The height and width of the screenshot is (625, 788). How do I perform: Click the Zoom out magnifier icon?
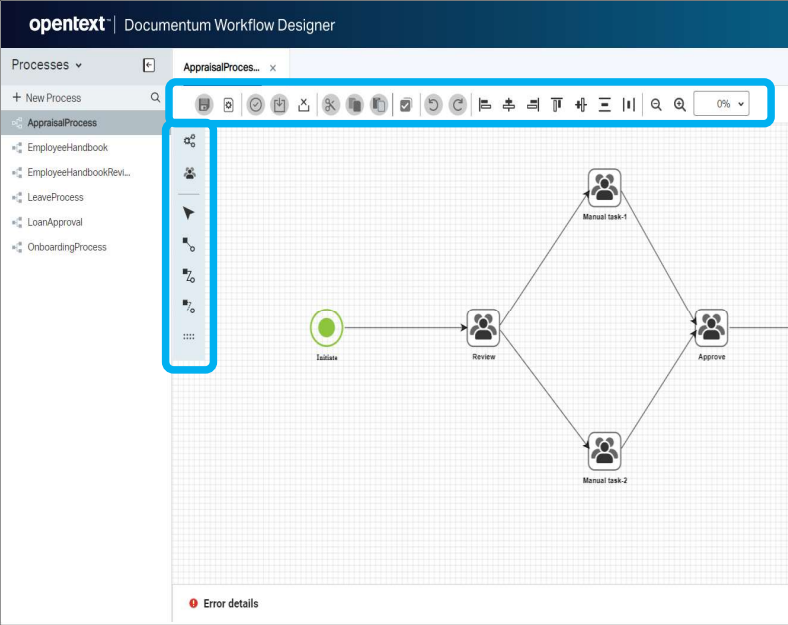pos(656,104)
